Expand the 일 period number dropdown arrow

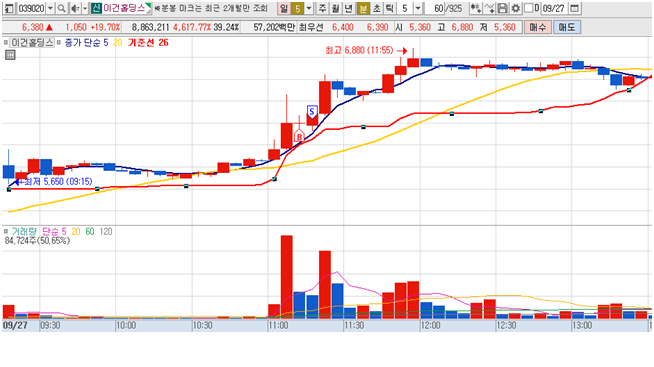click(x=309, y=8)
